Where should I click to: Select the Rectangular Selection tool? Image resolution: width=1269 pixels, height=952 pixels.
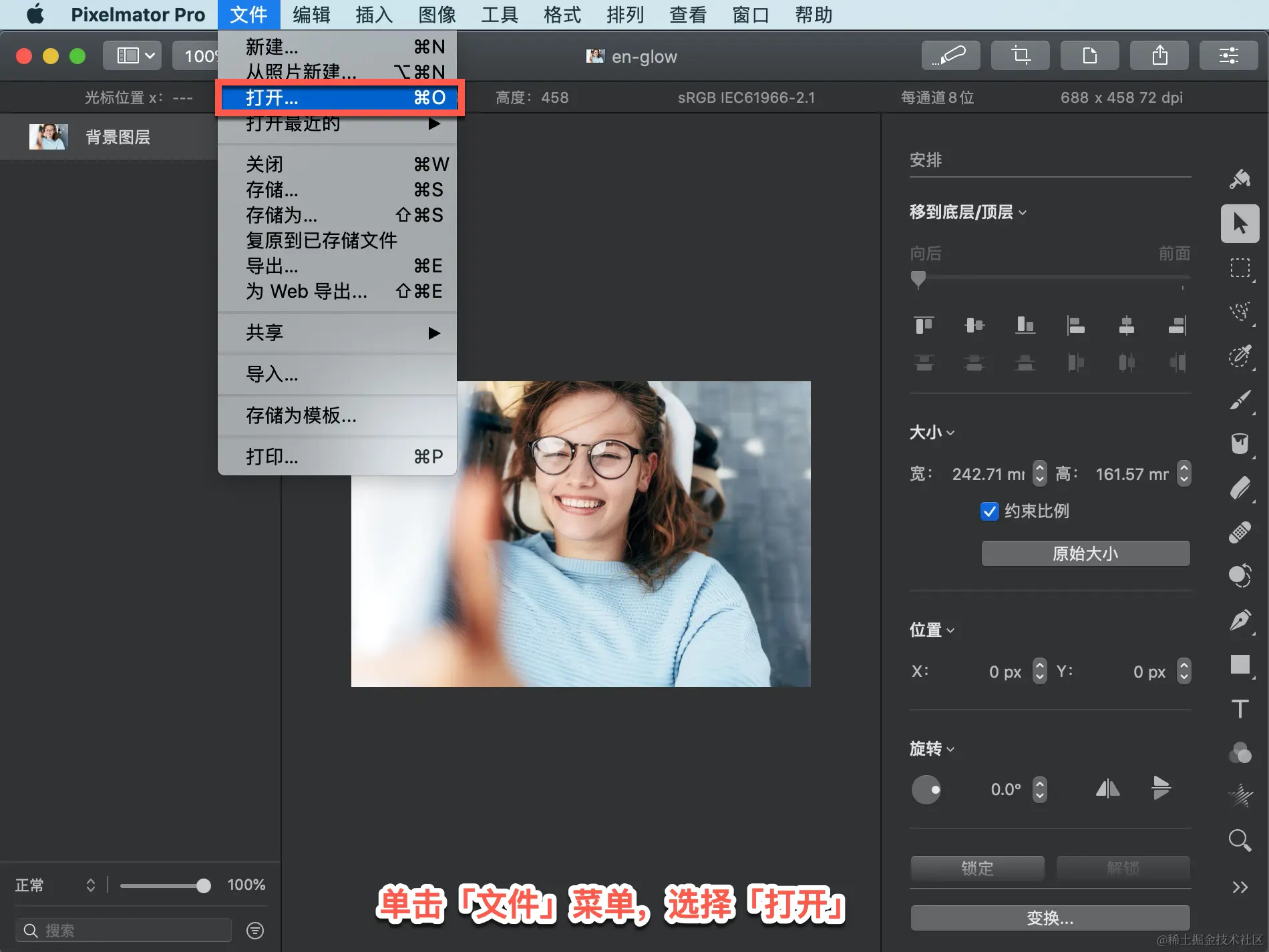point(1240,268)
